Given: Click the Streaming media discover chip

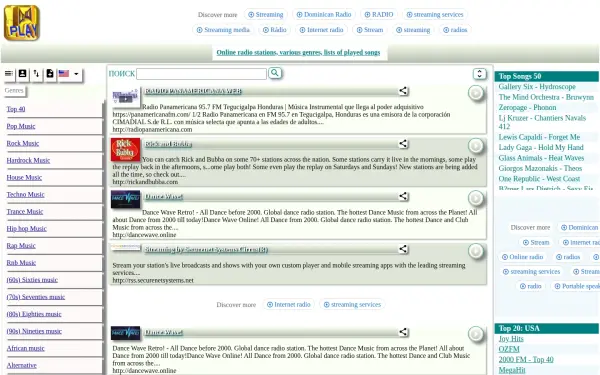Looking at the screenshot, I should pyautogui.click(x=223, y=30).
